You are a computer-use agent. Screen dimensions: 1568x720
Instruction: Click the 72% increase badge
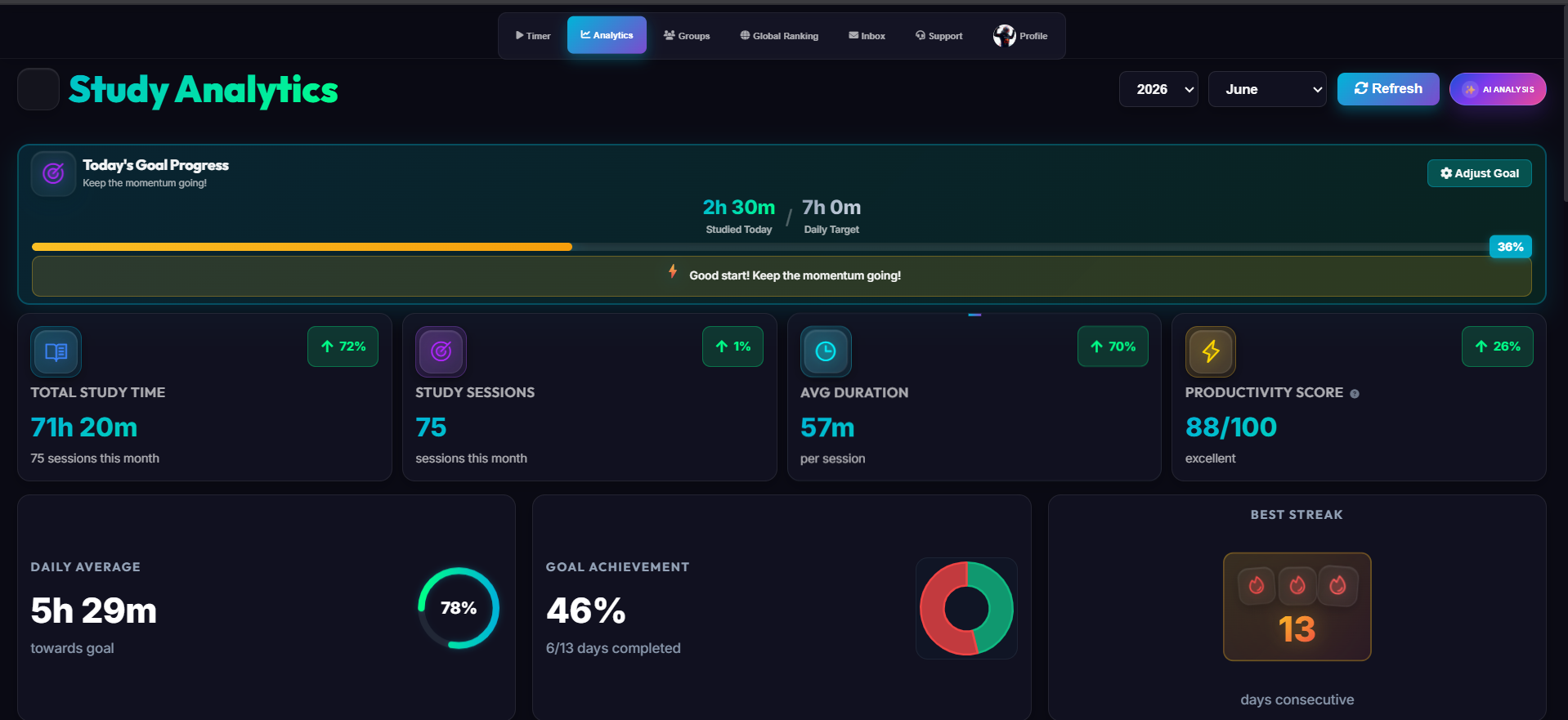[x=343, y=347]
